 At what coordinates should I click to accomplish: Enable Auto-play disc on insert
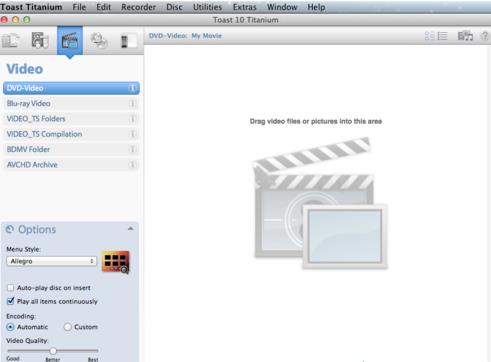[x=11, y=288]
